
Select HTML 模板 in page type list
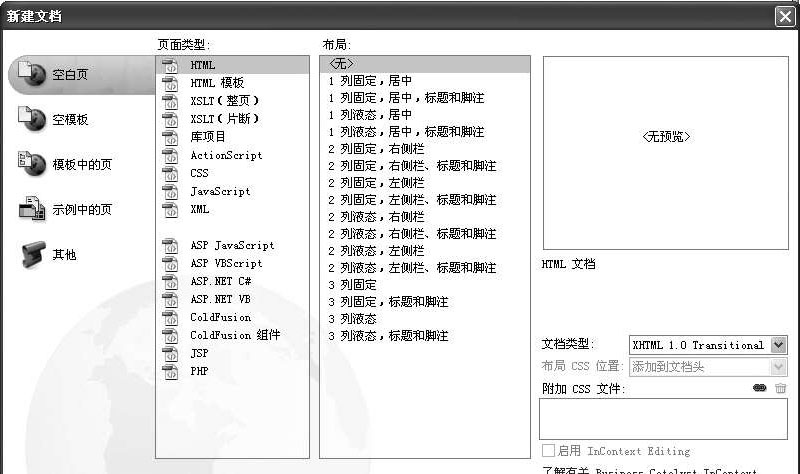[217, 83]
